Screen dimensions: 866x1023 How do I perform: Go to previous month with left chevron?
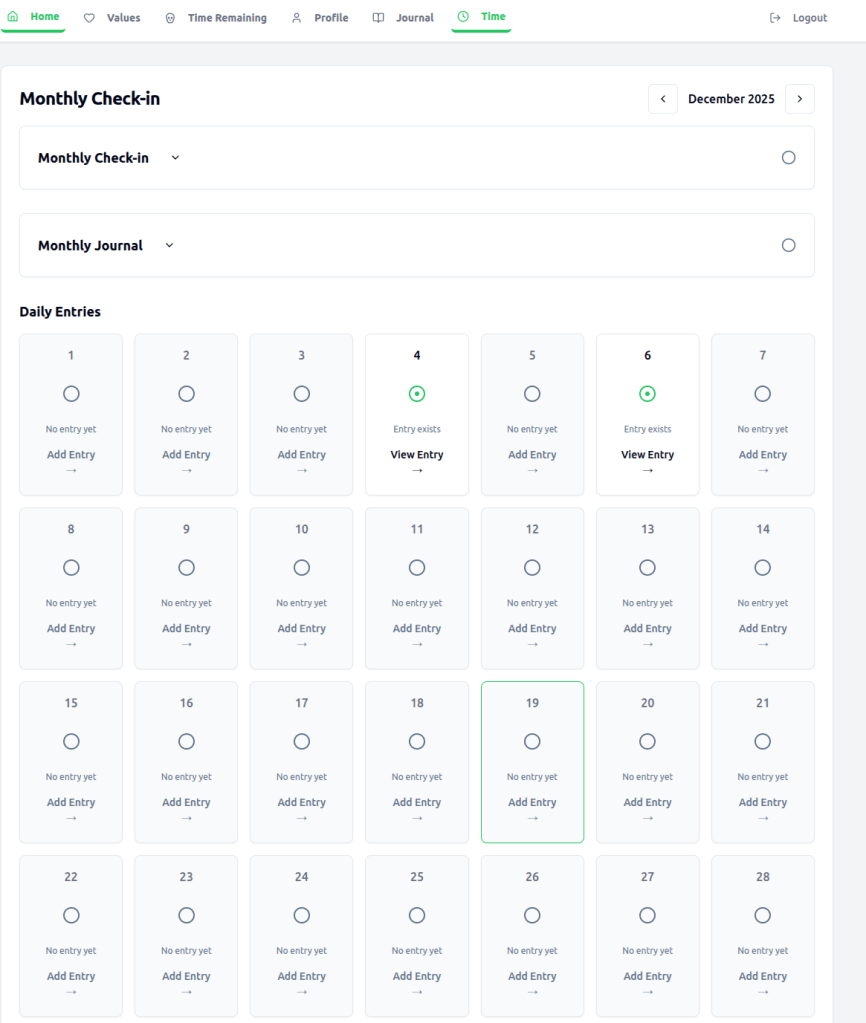tap(662, 99)
